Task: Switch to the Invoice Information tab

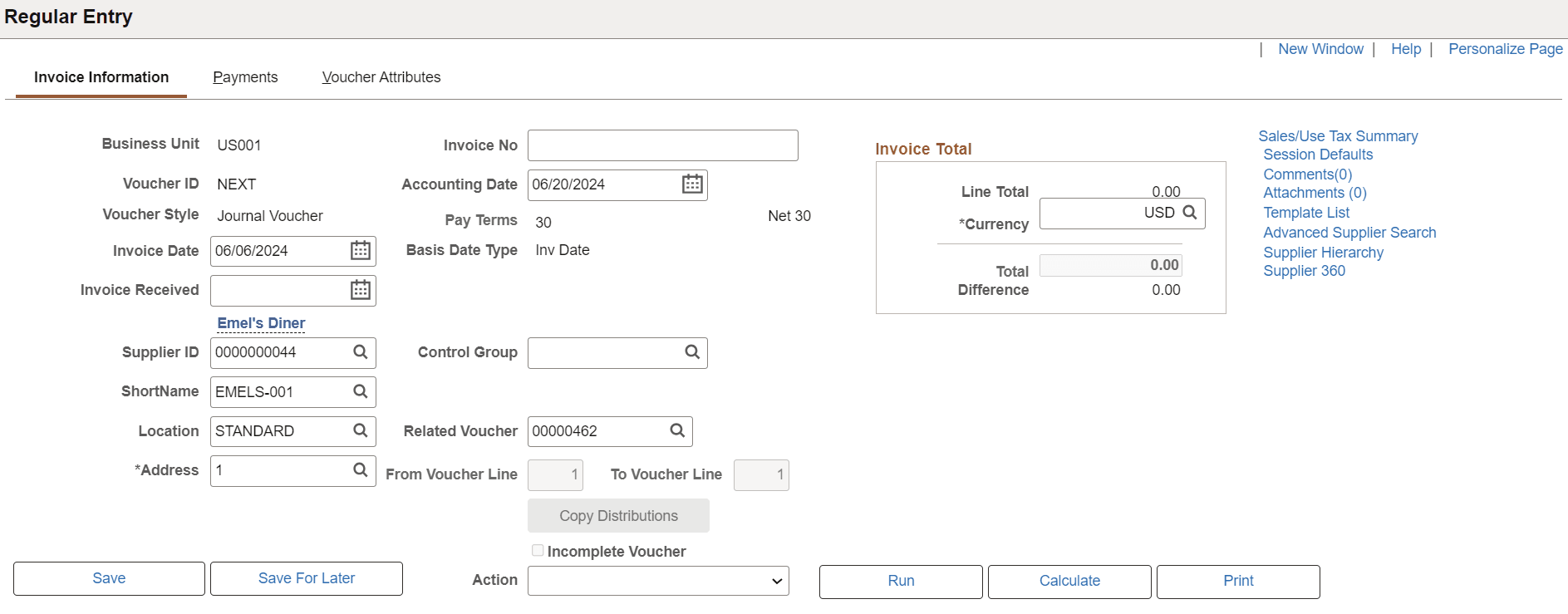Action: 101,77
